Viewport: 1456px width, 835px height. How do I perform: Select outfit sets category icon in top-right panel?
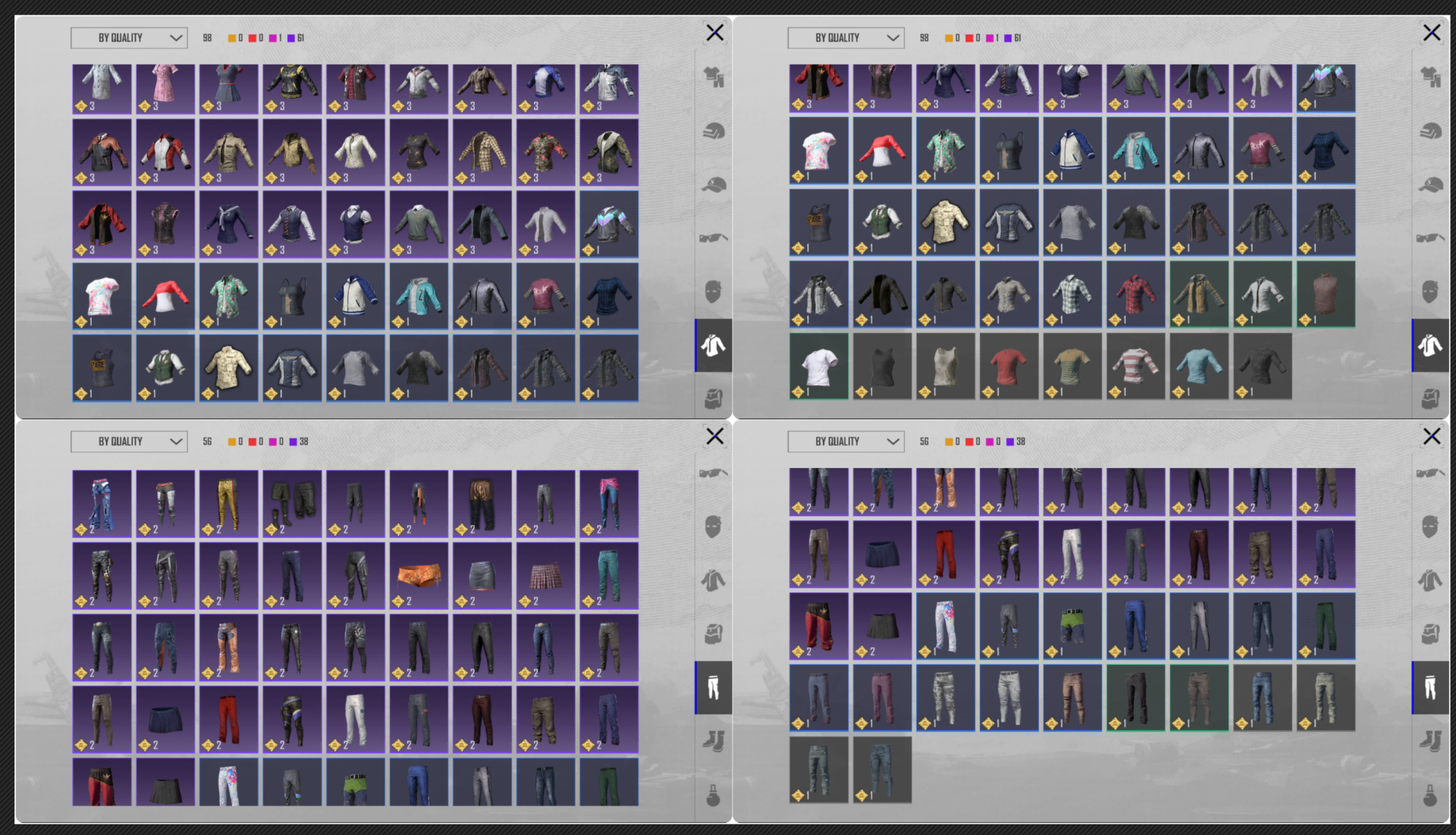[x=1430, y=77]
